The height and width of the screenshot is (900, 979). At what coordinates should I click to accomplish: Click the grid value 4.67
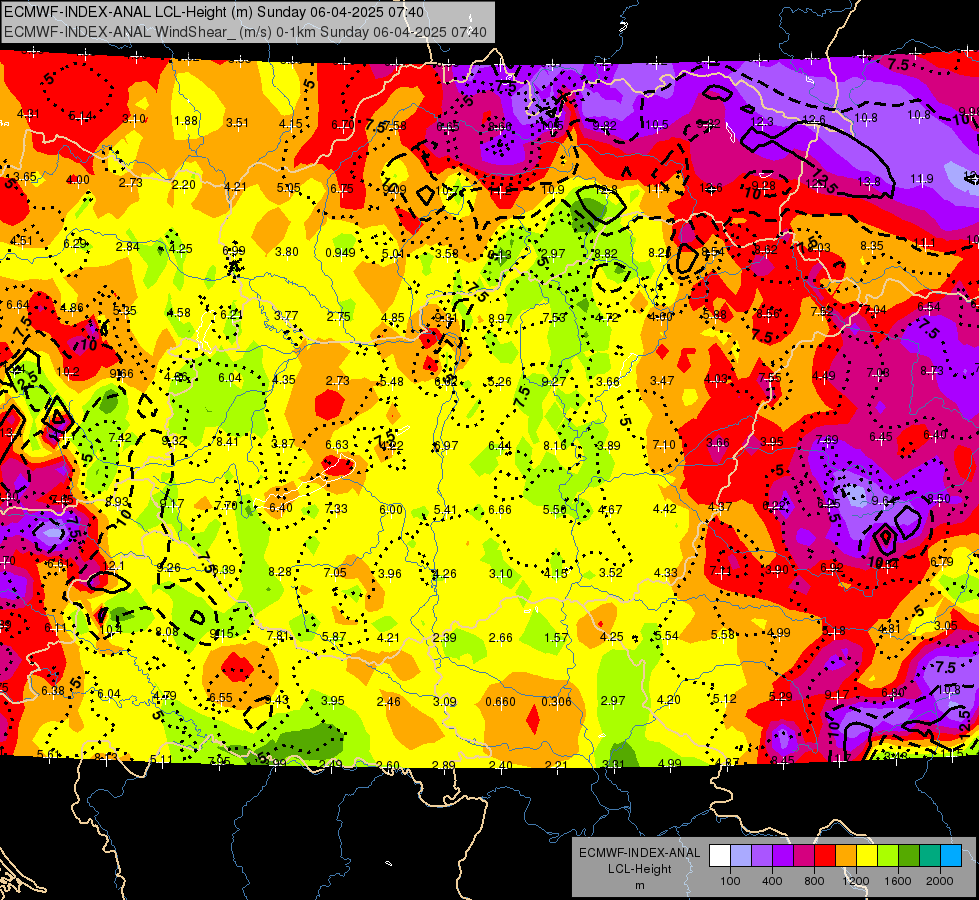tap(609, 510)
